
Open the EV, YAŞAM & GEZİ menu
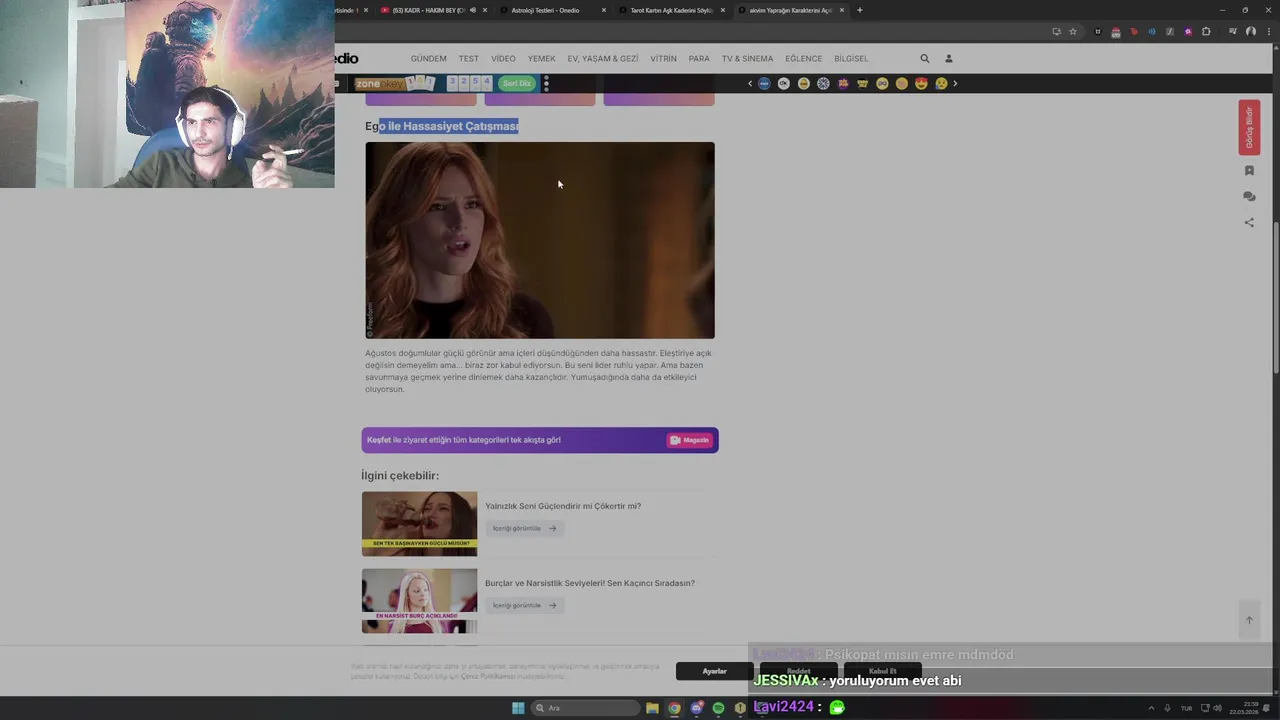tap(603, 59)
